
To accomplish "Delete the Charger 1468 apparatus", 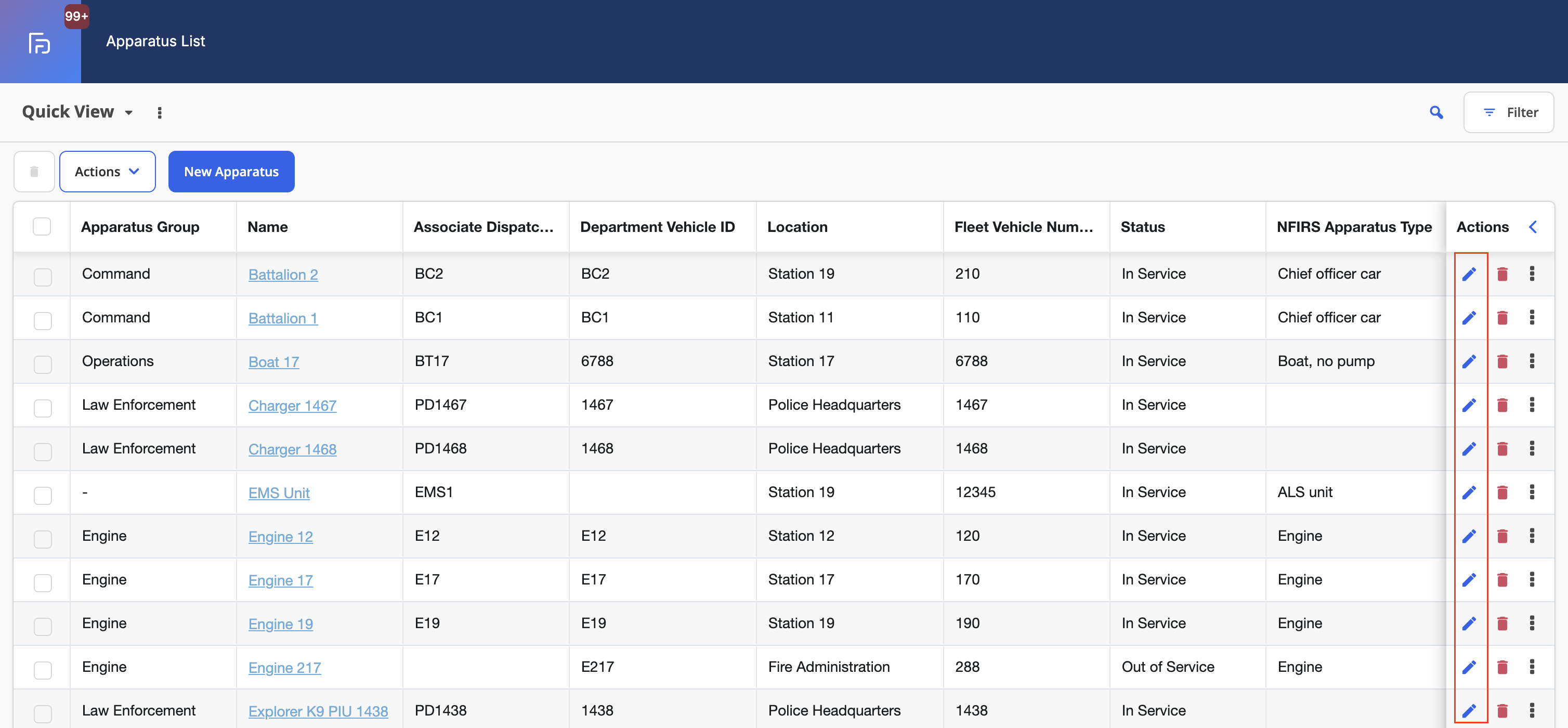I will 1501,449.
